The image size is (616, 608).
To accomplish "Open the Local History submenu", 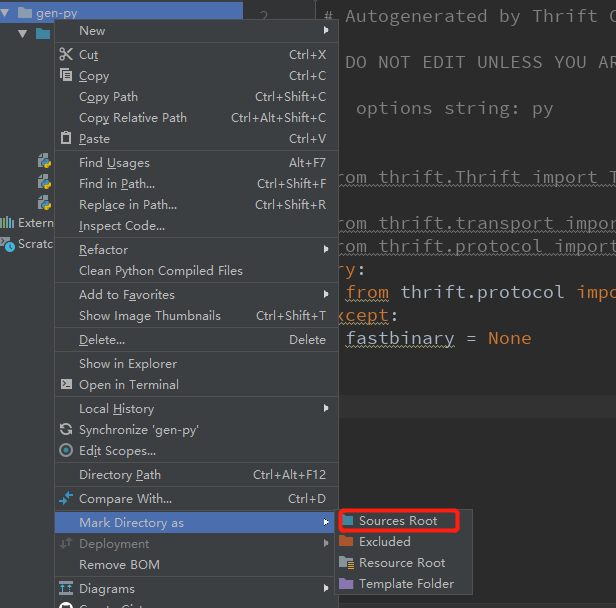I will pos(326,408).
